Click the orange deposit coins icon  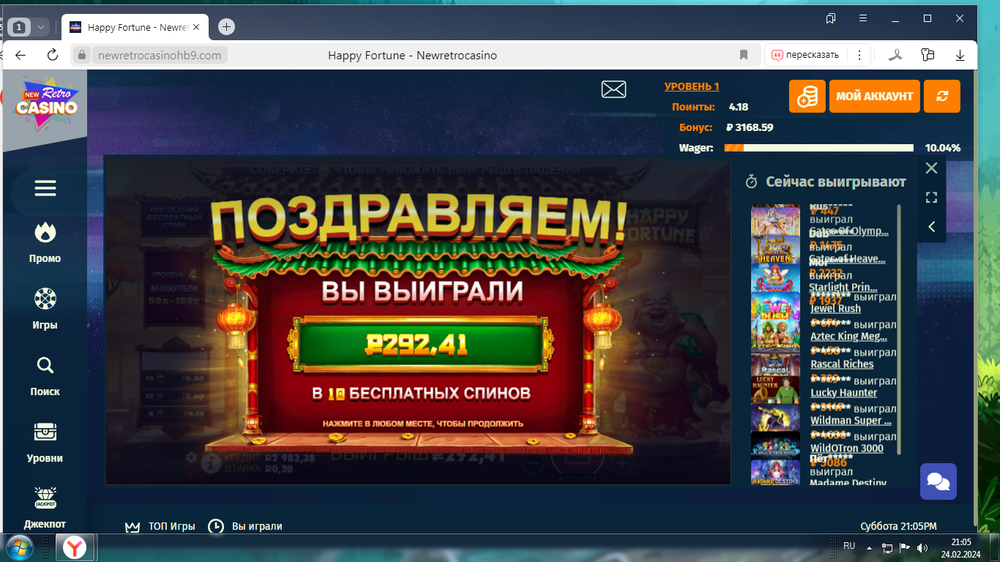[x=806, y=96]
